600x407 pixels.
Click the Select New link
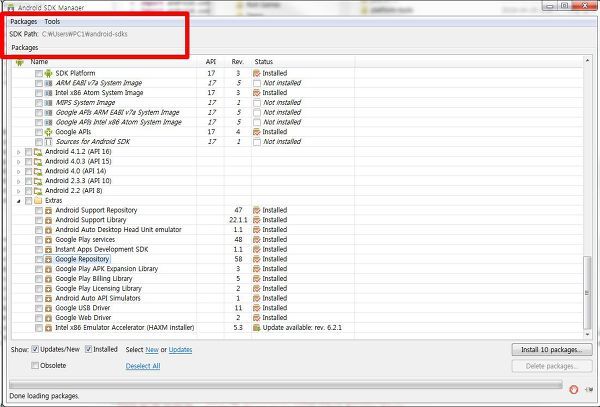152,350
